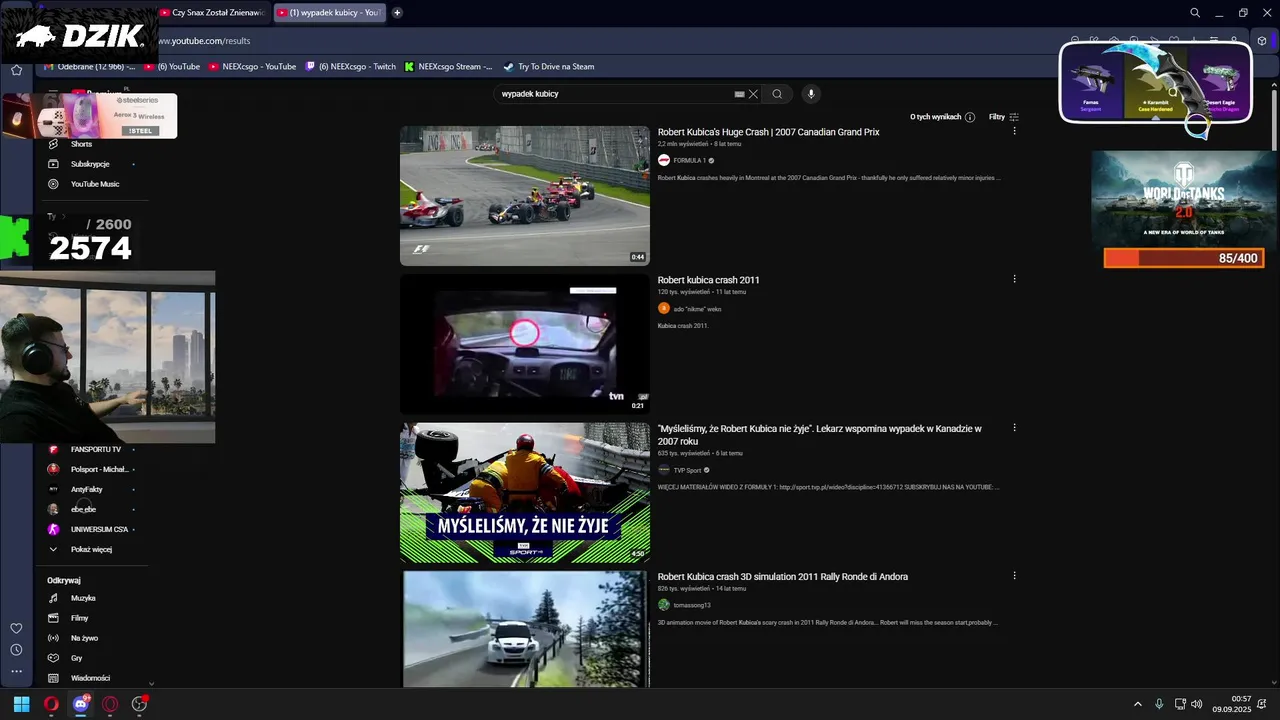
Task: Open Opera sidebar heart icon
Action: coord(16,628)
